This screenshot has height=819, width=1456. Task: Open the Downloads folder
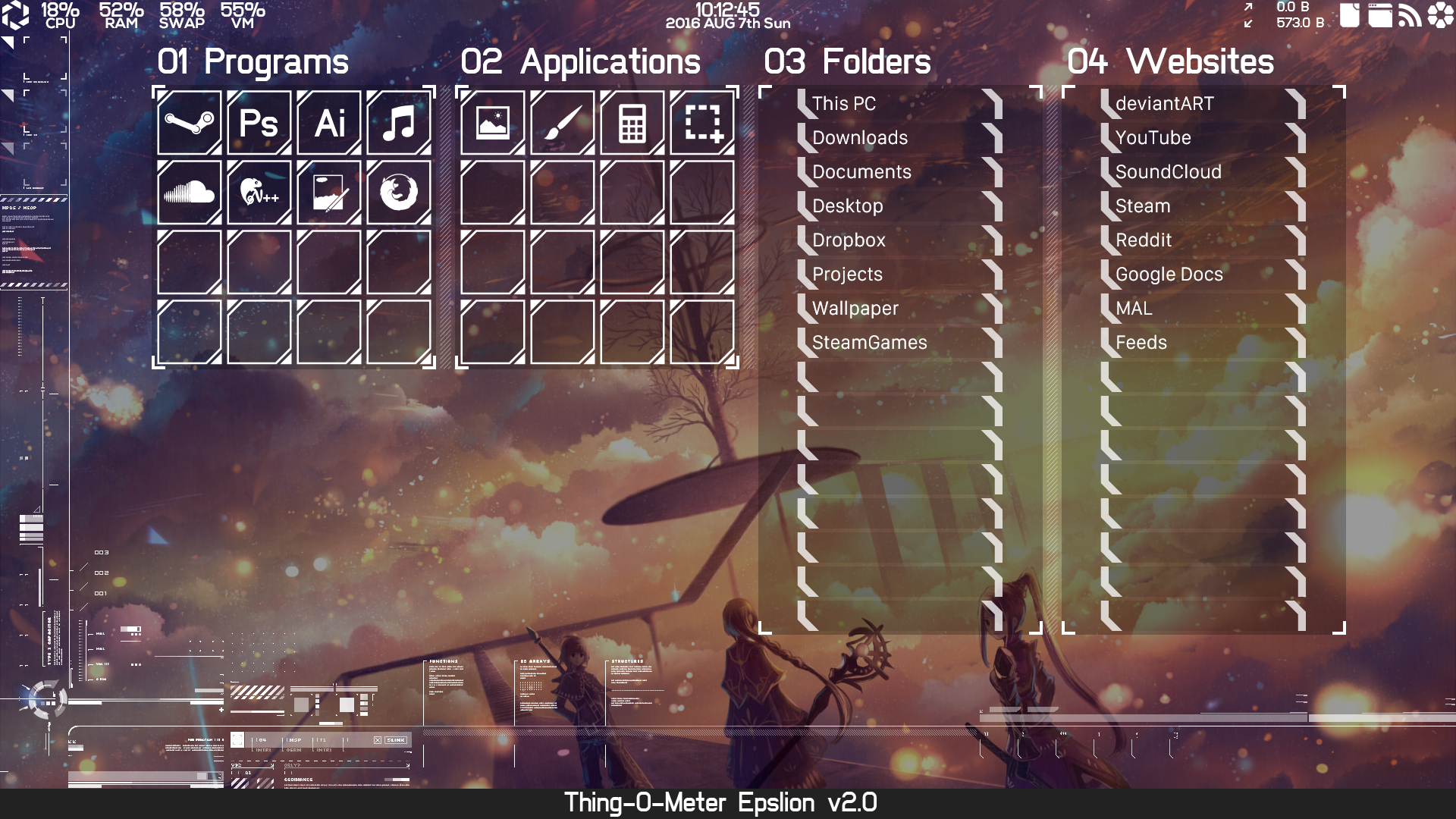pos(858,137)
